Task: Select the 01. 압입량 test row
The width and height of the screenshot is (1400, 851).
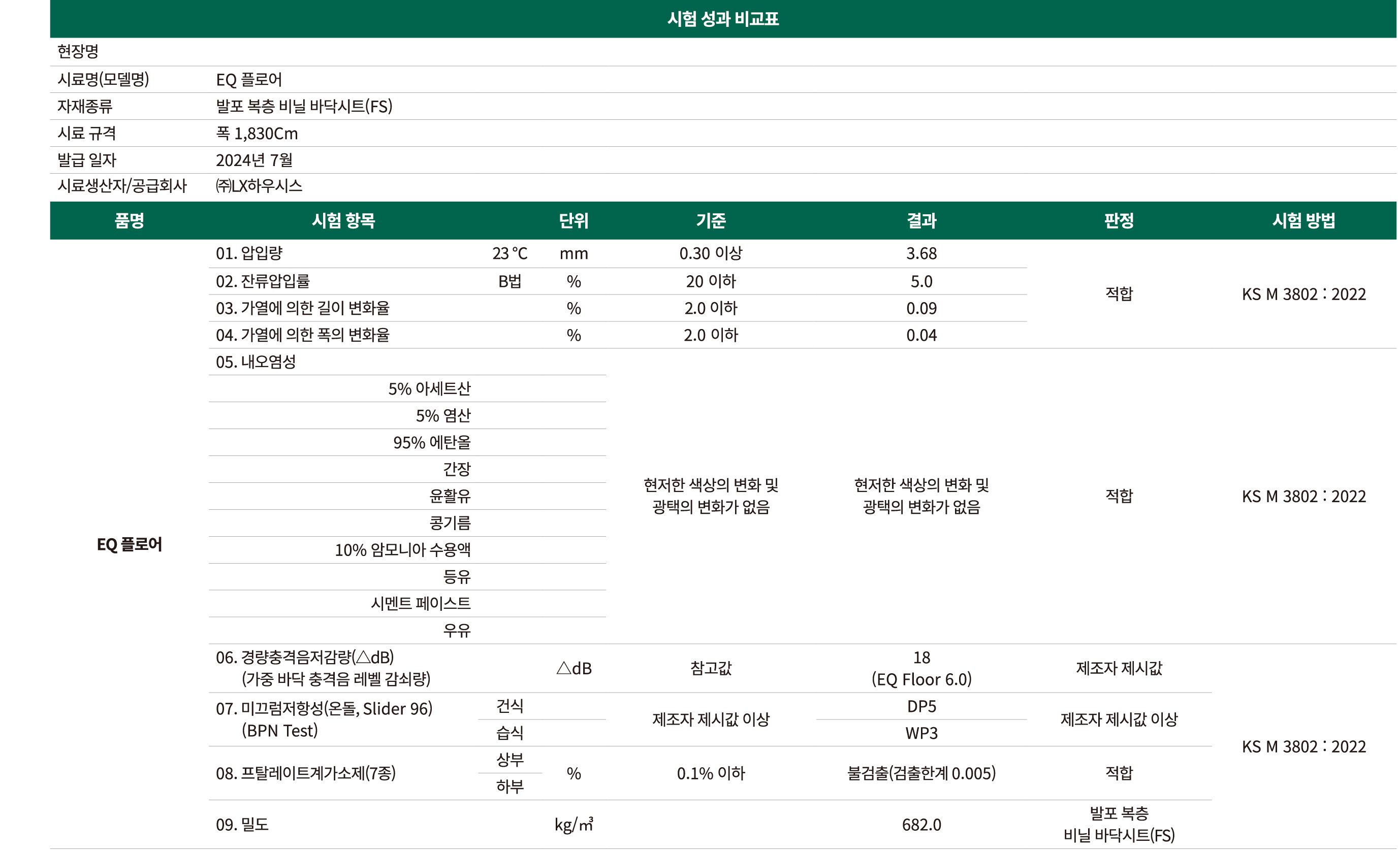Action: click(249, 253)
